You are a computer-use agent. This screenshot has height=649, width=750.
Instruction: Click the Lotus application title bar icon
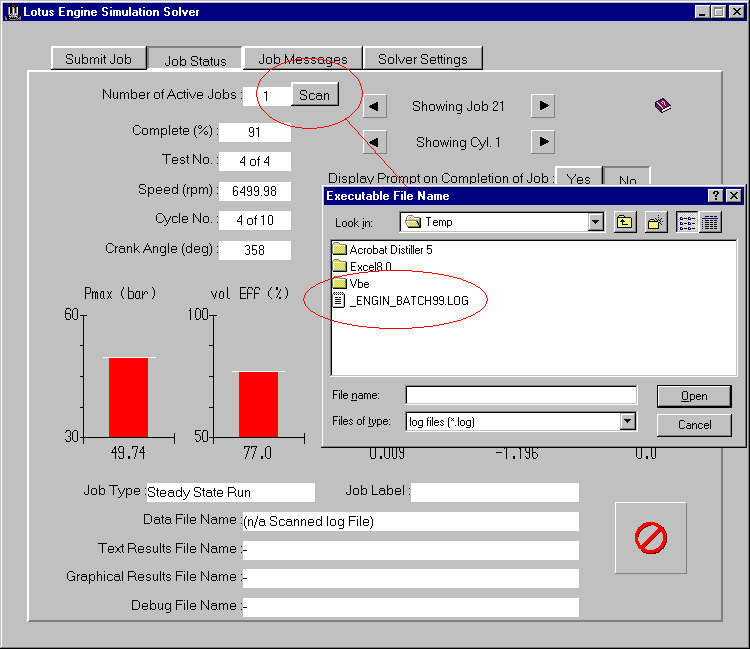click(x=12, y=11)
